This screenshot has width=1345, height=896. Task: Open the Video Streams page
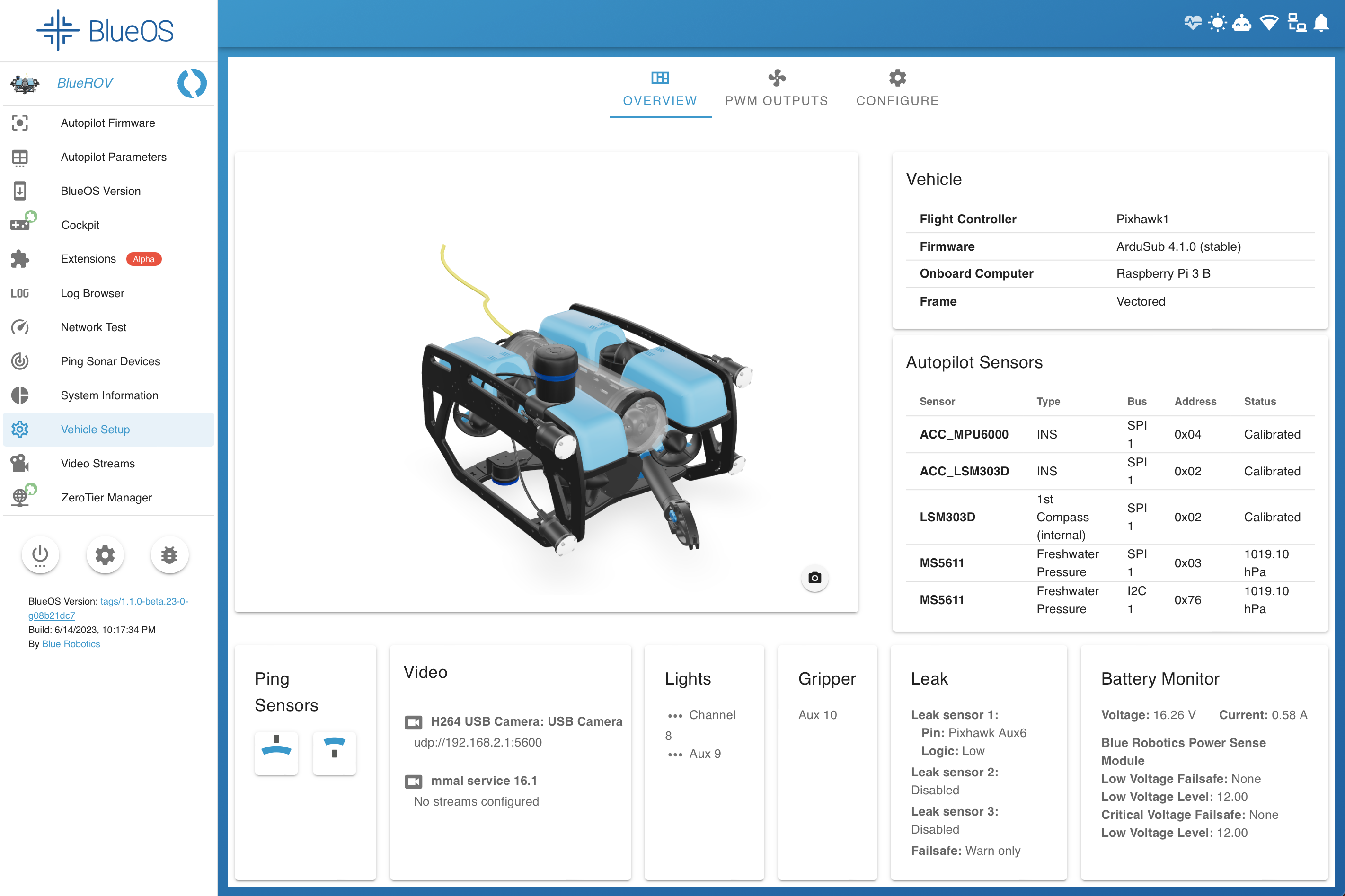(x=108, y=464)
